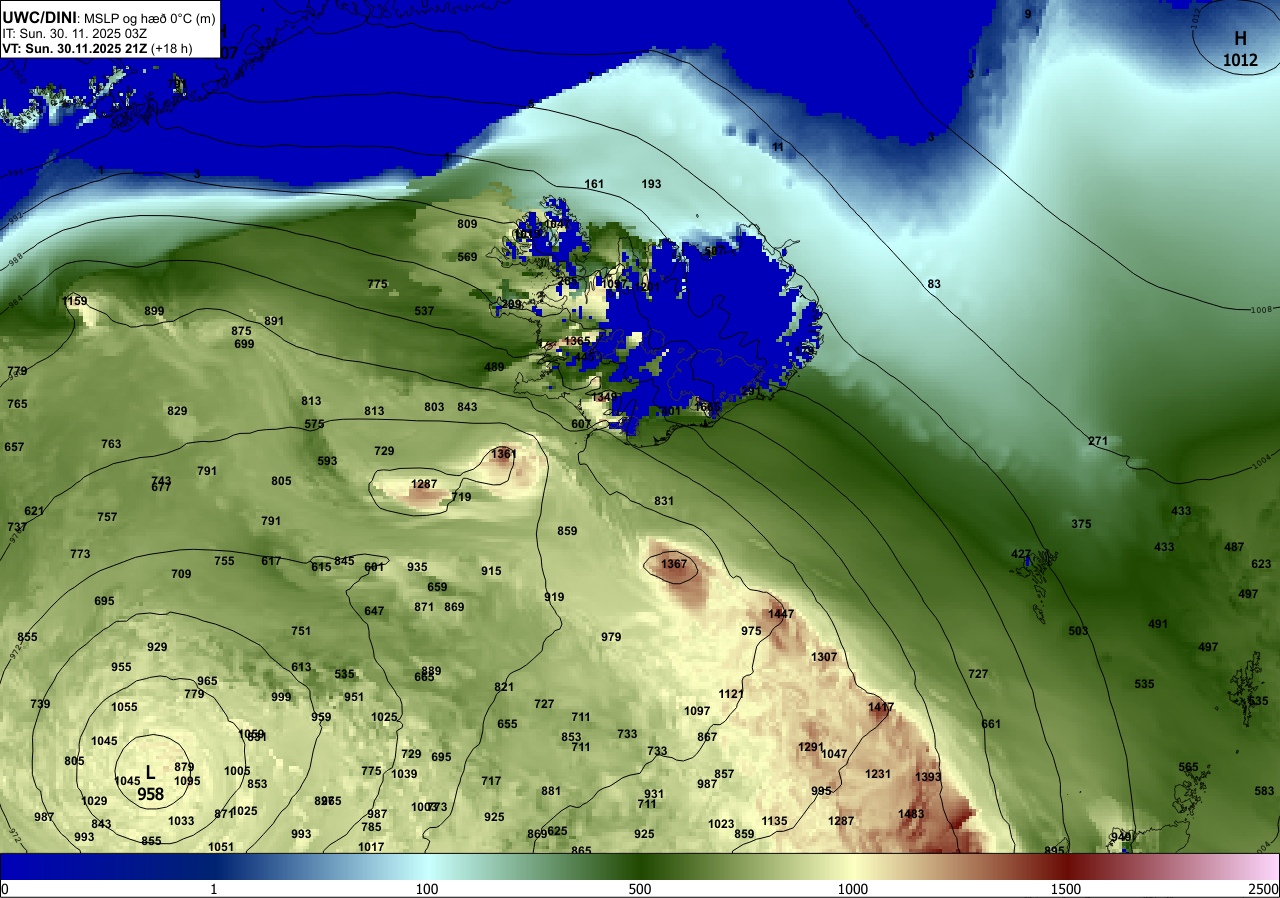Viewport: 1280px width, 898px height.
Task: Click the height value 821
Action: click(x=504, y=687)
